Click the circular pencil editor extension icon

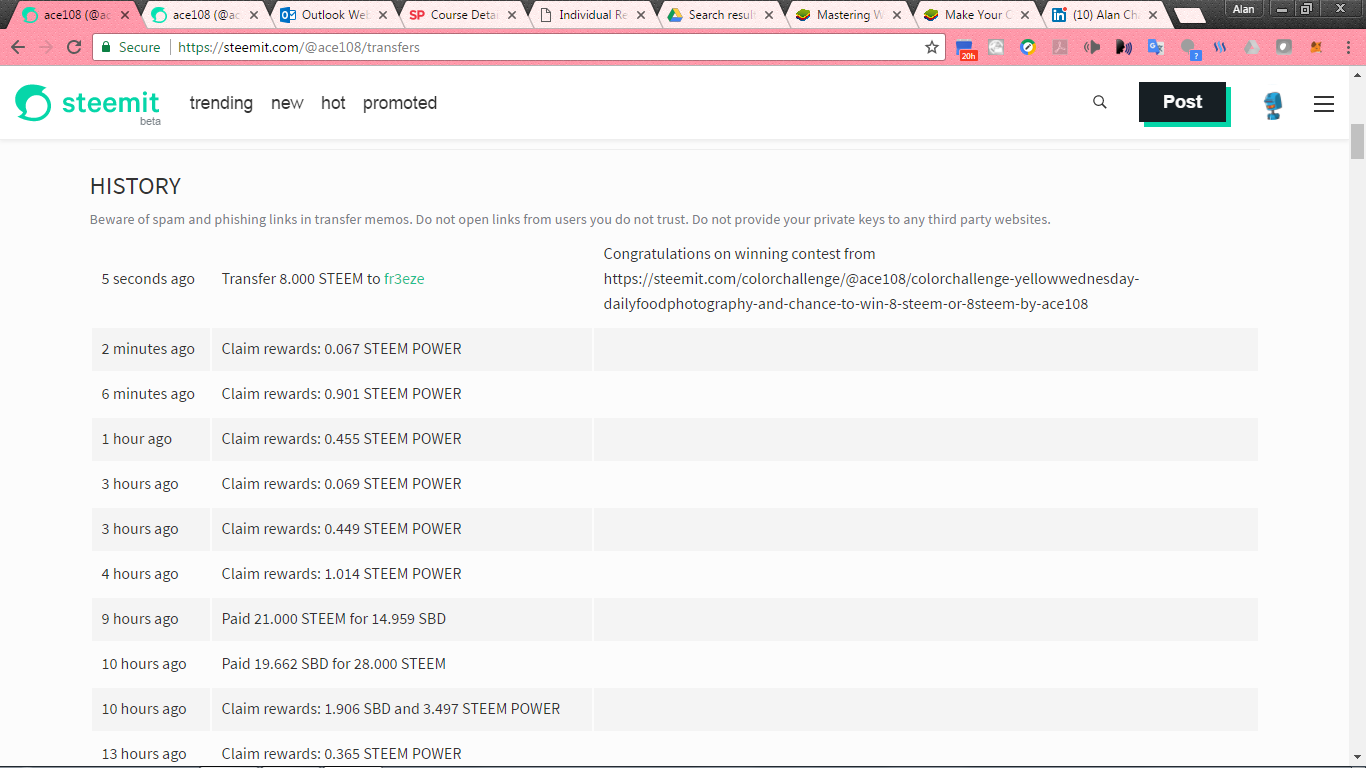1027,47
